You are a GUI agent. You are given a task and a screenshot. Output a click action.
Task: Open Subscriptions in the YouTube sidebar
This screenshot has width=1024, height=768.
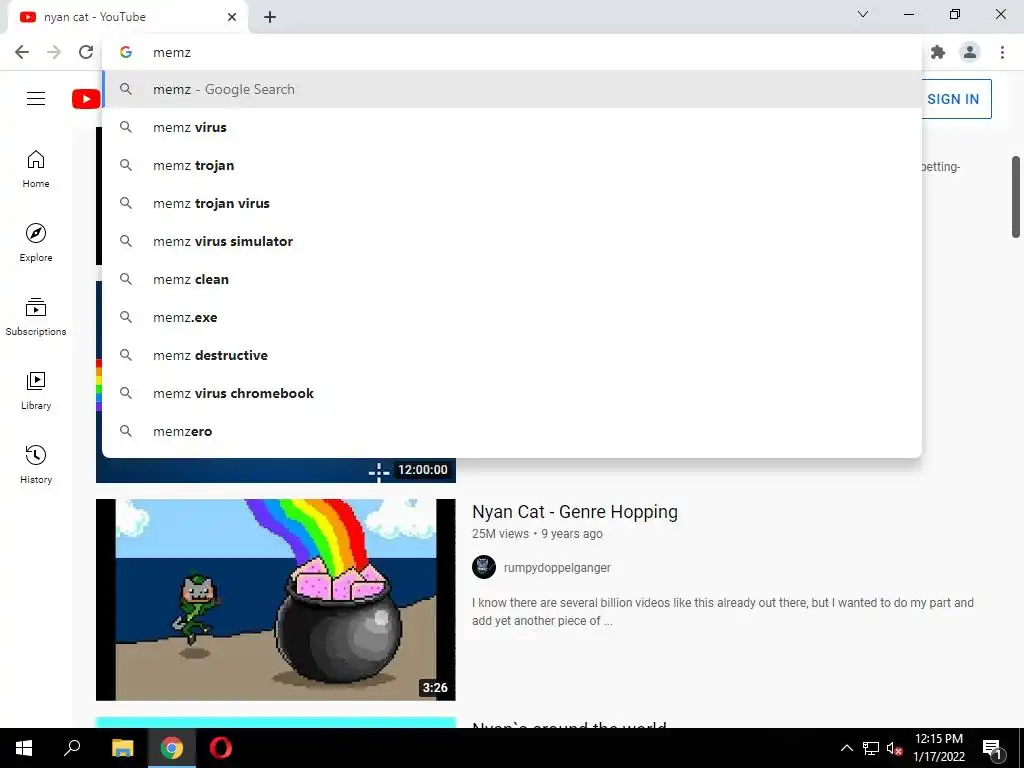click(x=36, y=317)
